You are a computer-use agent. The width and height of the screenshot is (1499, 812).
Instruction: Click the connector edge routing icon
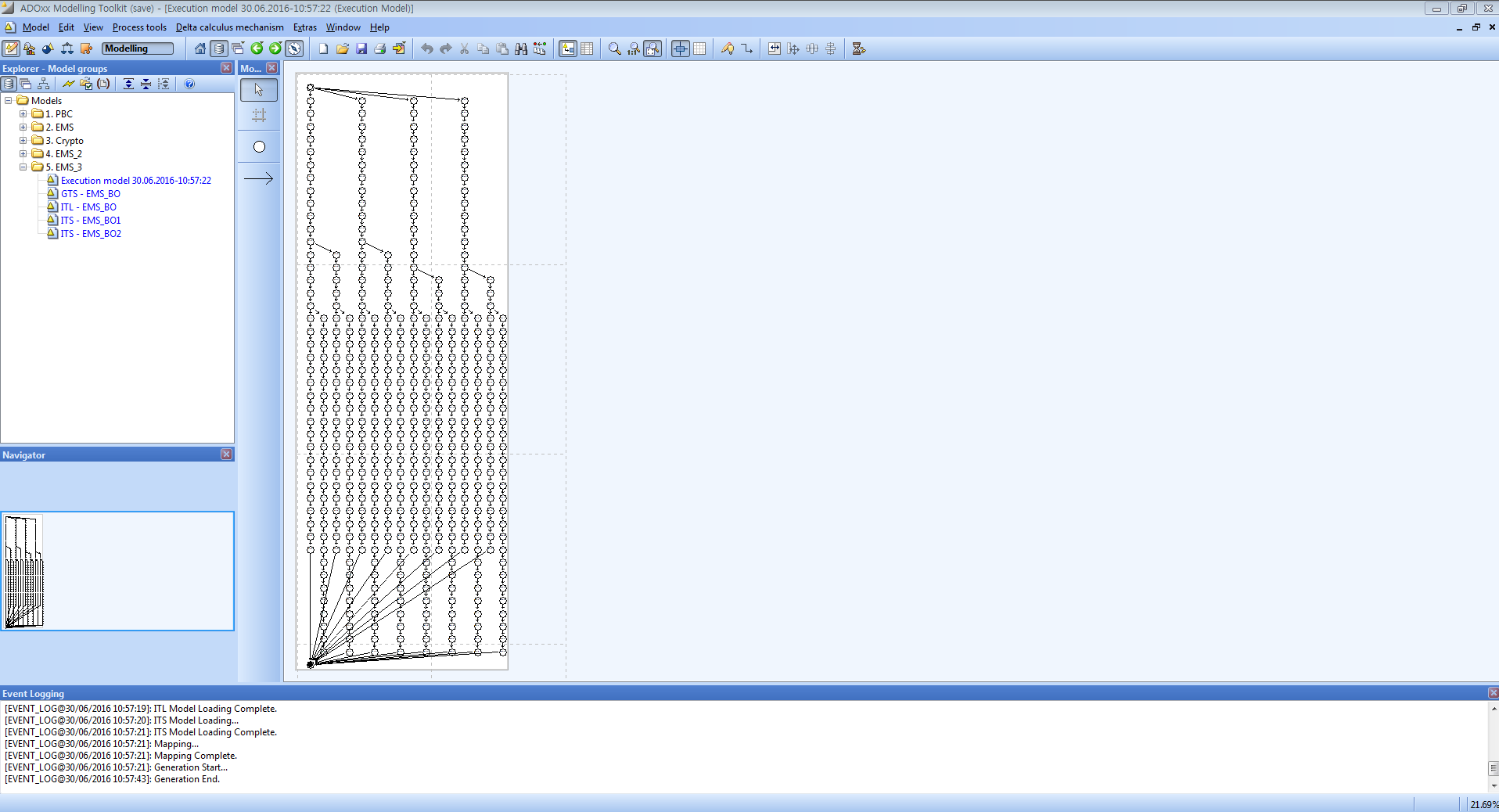[x=746, y=49]
